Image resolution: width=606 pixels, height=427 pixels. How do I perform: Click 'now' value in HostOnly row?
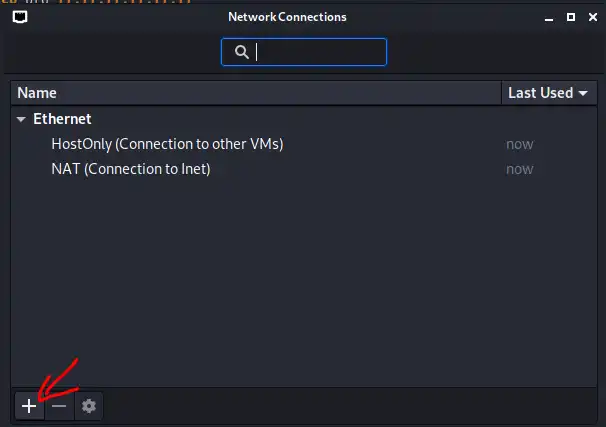point(519,144)
